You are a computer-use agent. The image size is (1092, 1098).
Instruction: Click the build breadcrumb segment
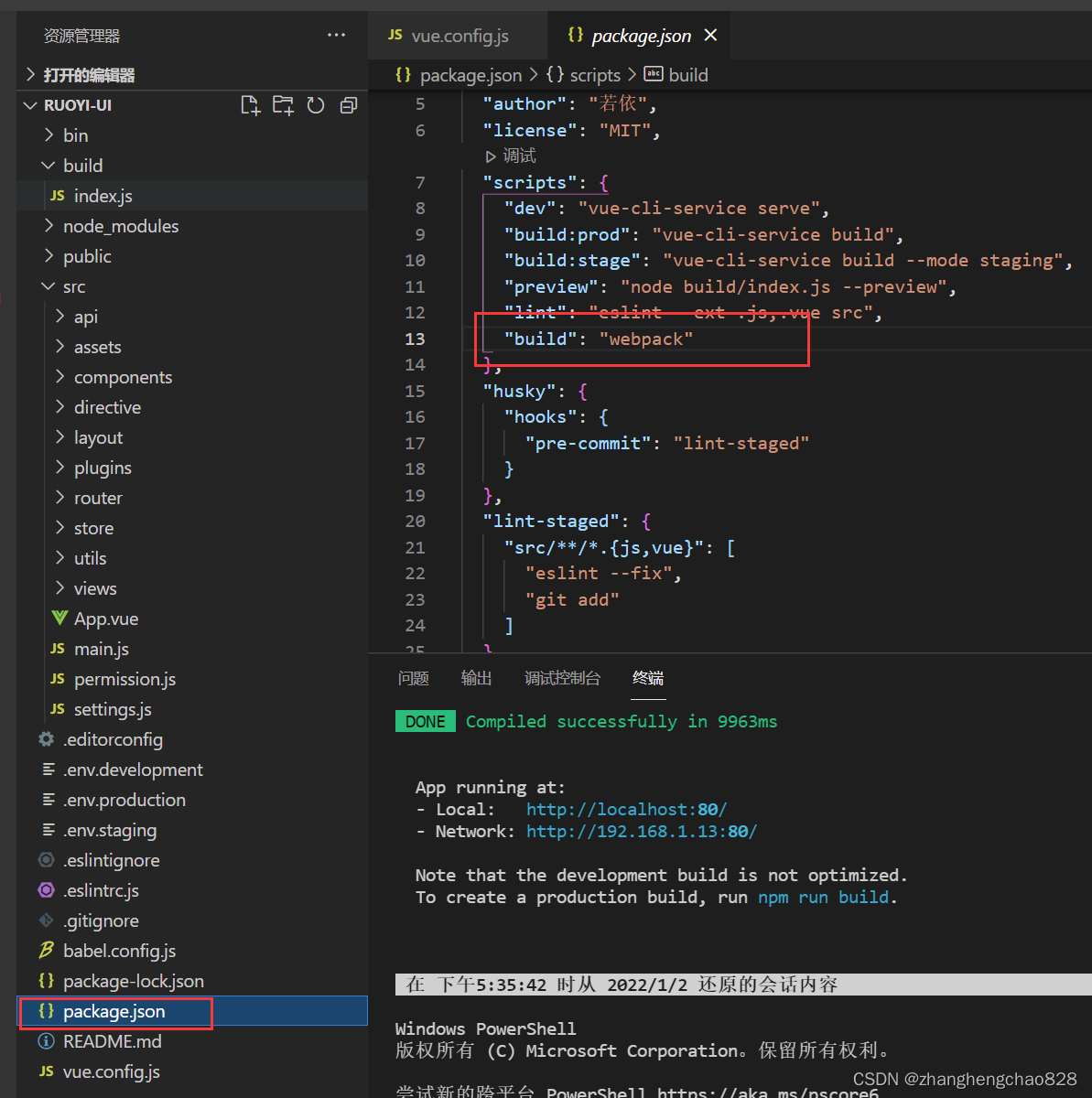pyautogui.click(x=676, y=75)
